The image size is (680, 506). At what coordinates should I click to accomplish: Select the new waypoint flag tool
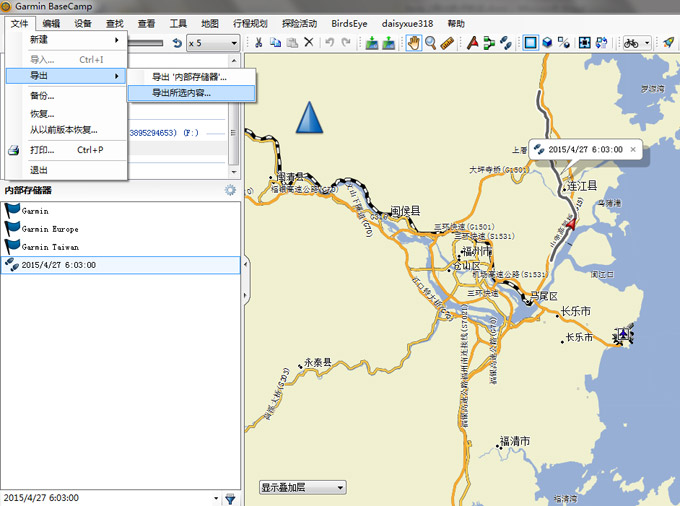click(473, 42)
